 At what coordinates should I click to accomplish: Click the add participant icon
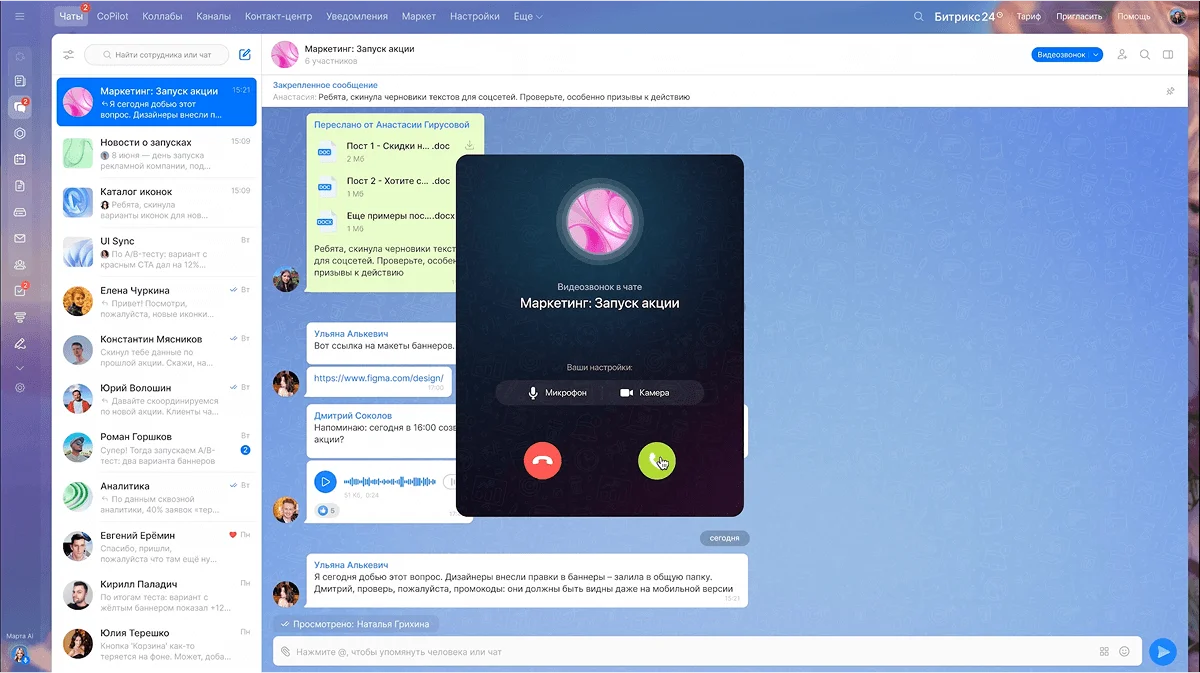[1122, 55]
